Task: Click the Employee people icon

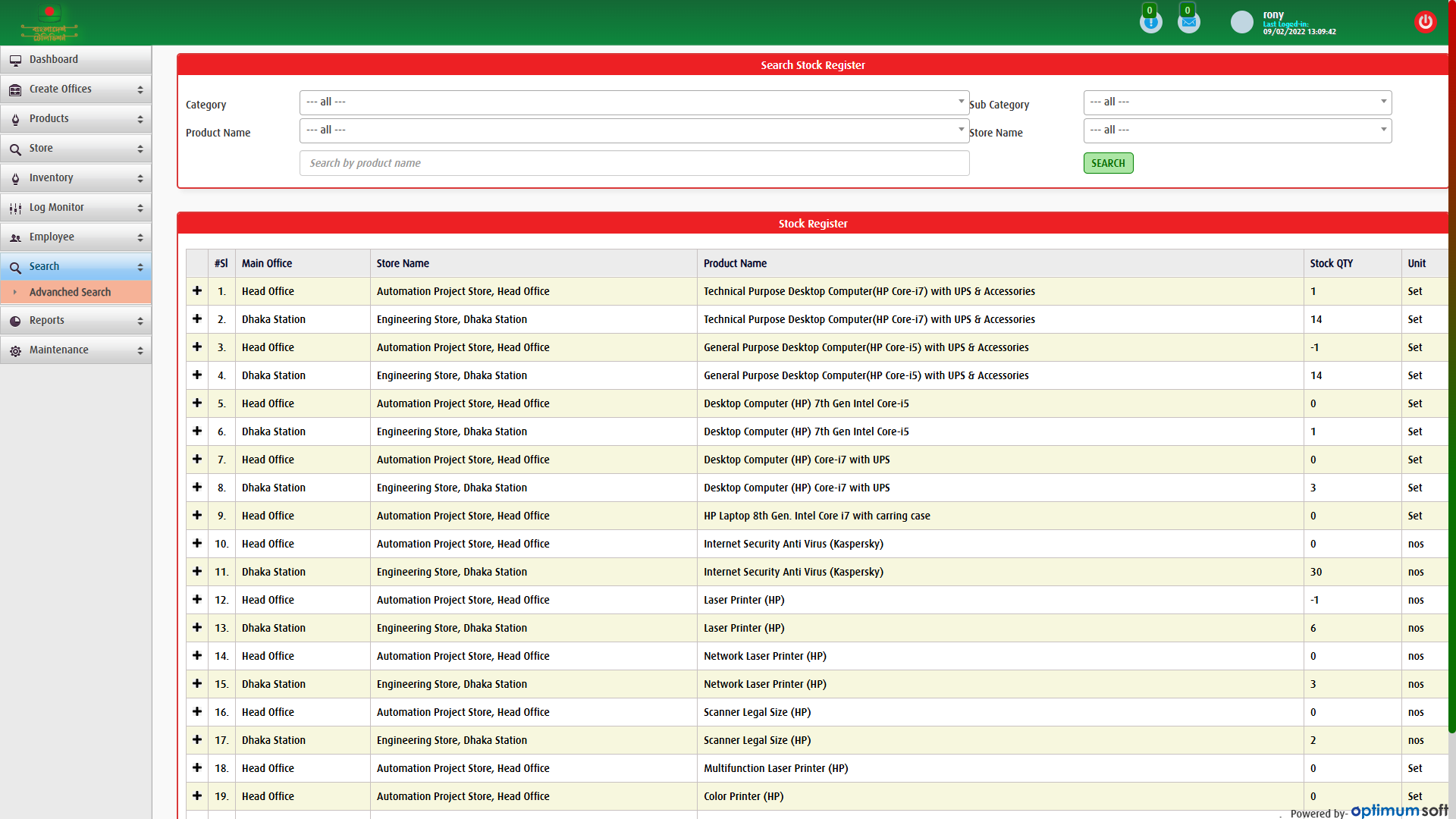Action: pyautogui.click(x=15, y=237)
